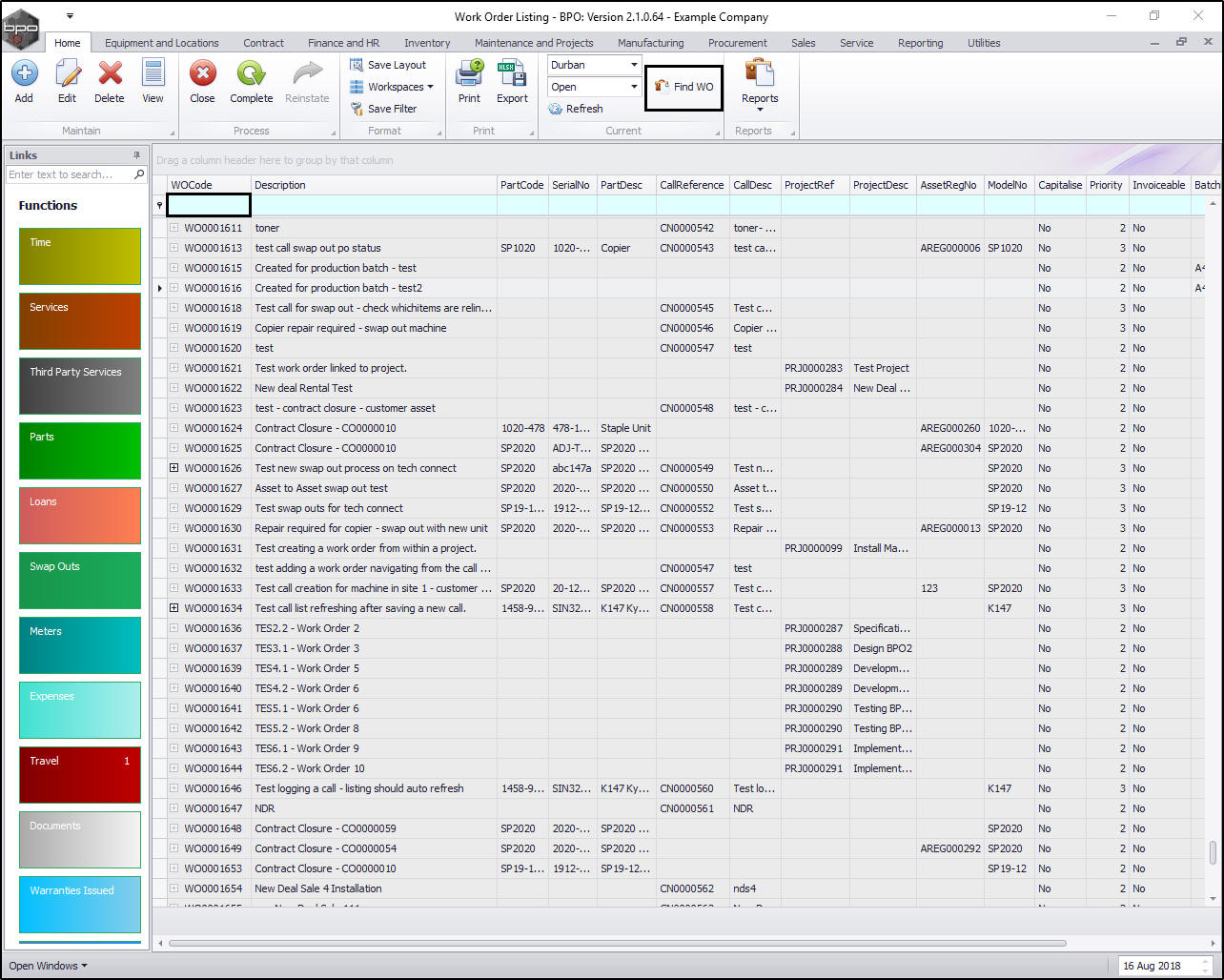
Task: Open the Inventory ribbon tab
Action: coord(426,43)
